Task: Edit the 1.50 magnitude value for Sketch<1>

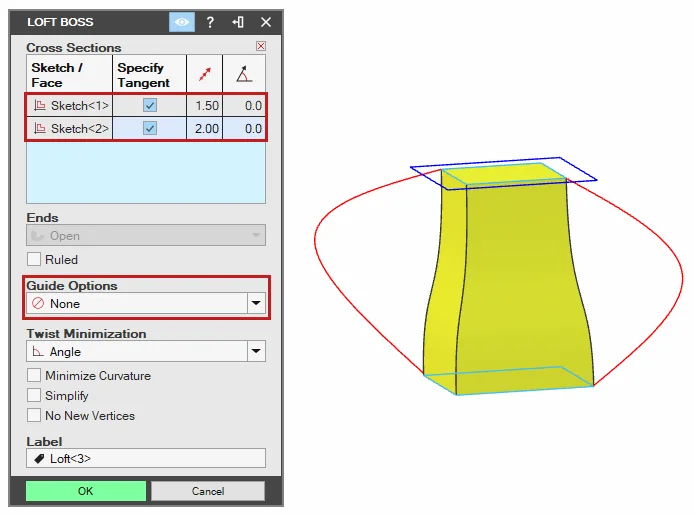Action: 204,105
